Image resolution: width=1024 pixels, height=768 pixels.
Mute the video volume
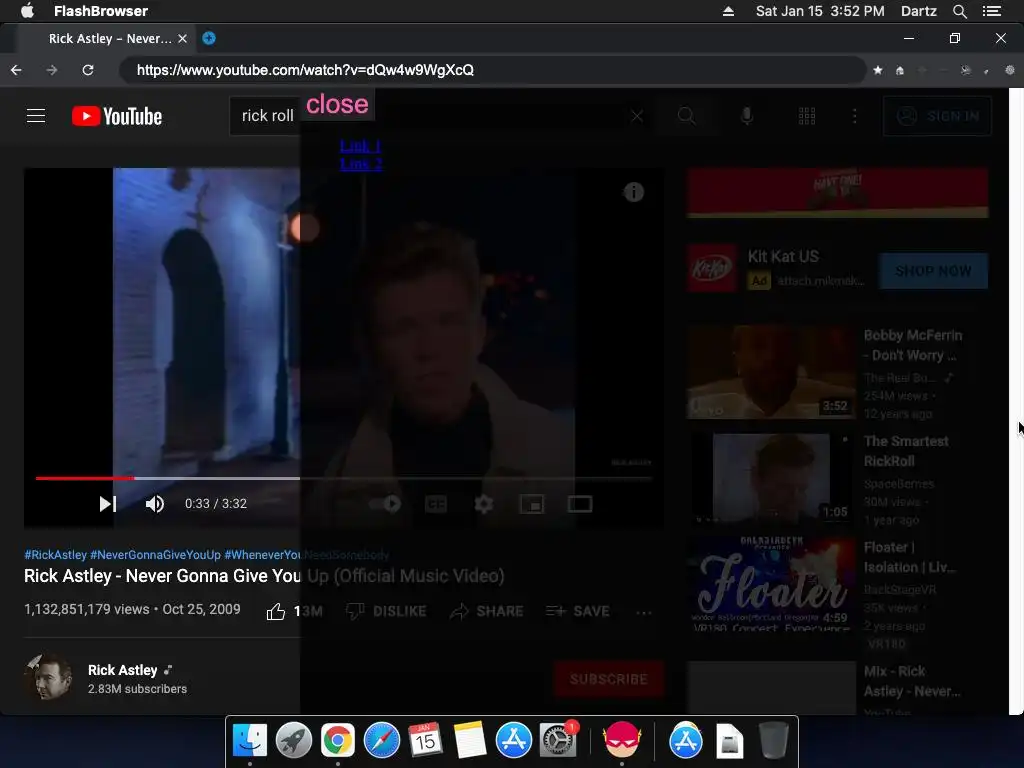(155, 504)
